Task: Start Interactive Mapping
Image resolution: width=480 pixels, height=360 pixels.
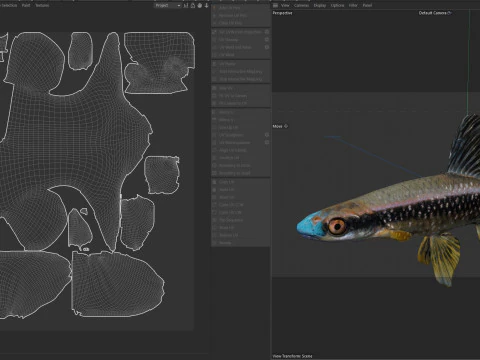Action: (x=240, y=71)
